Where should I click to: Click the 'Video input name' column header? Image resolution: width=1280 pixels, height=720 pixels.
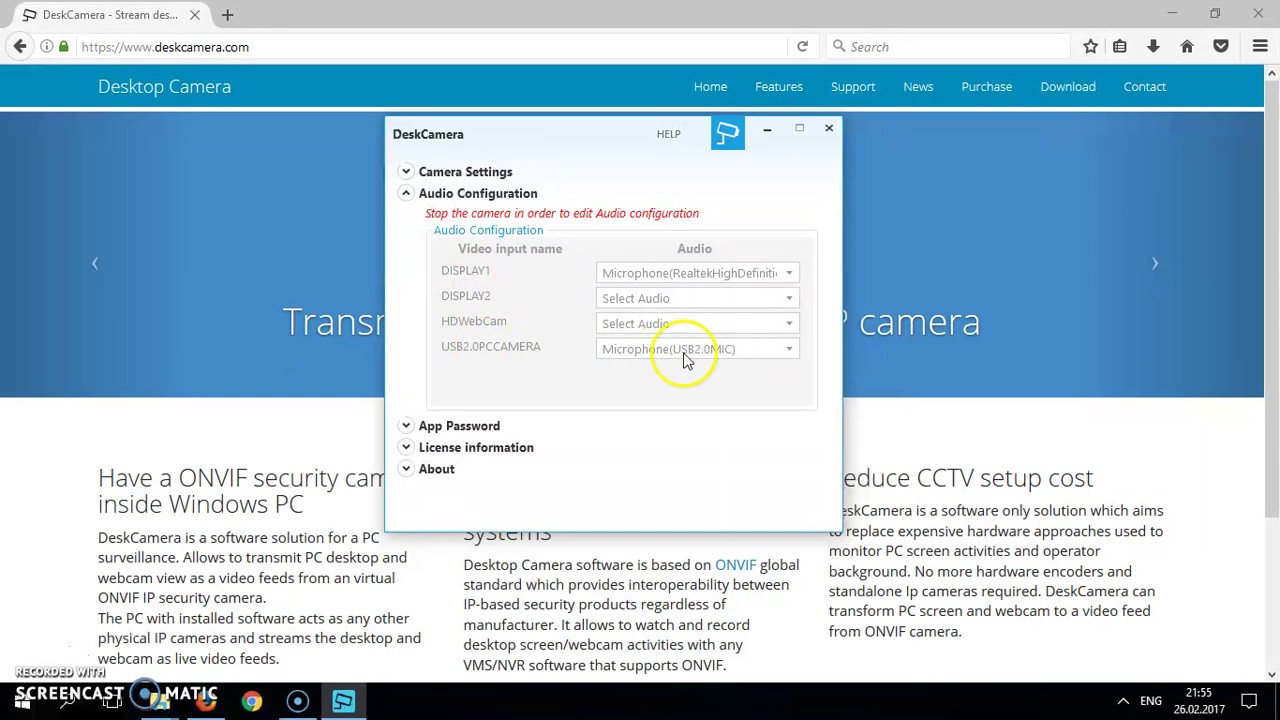(510, 249)
